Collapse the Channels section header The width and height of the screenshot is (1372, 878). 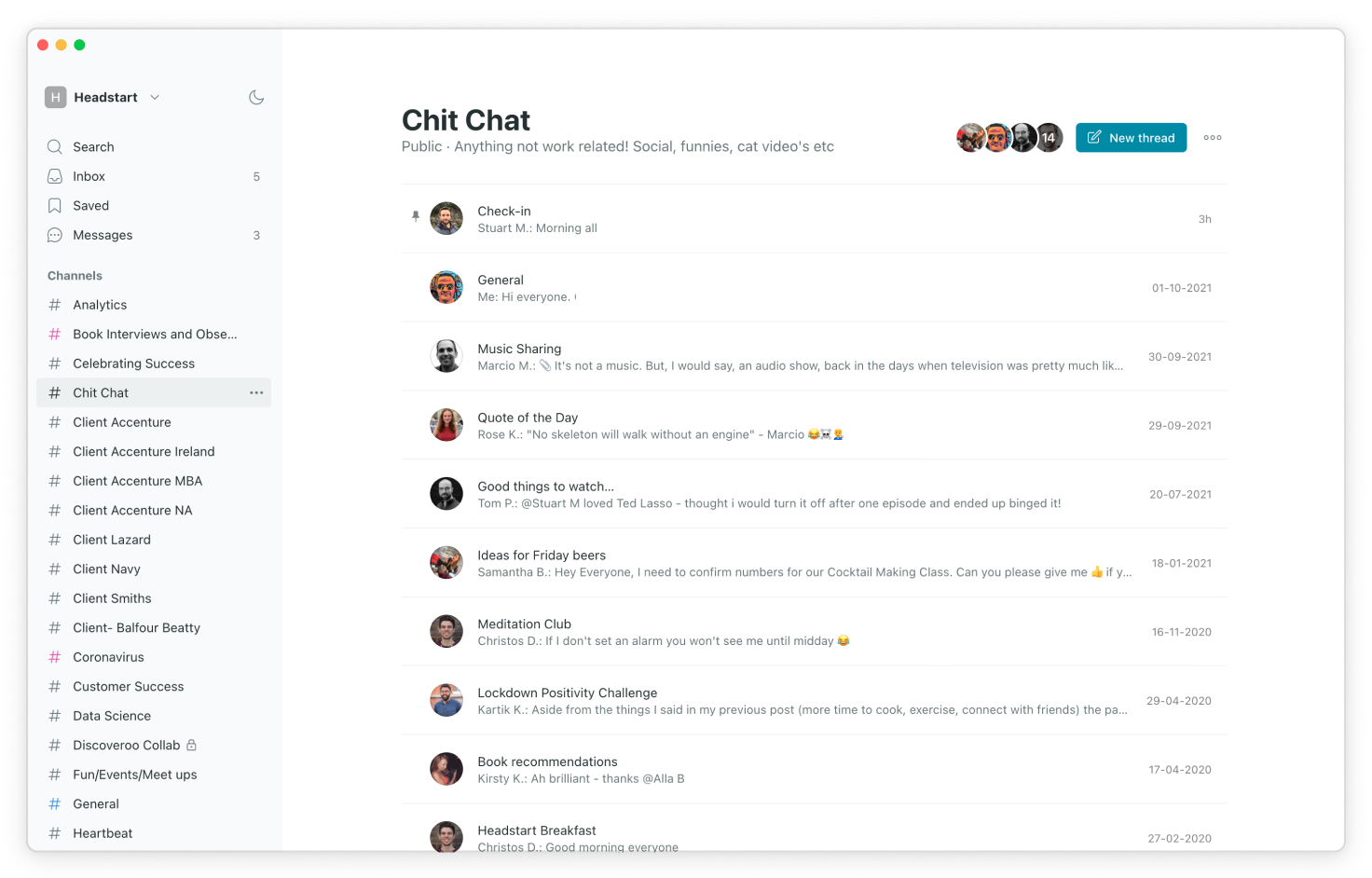point(75,276)
